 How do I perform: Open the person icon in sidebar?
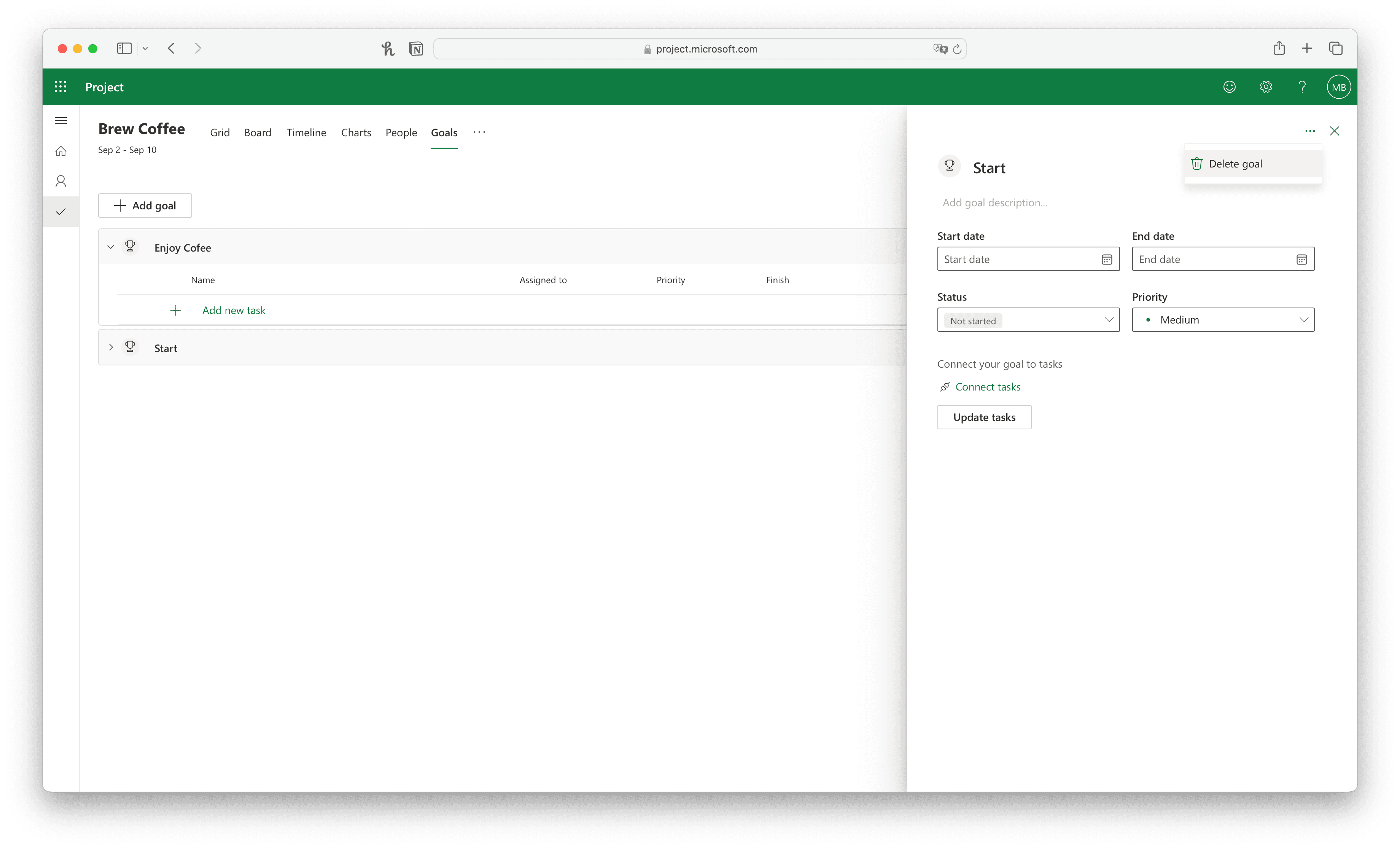click(61, 181)
